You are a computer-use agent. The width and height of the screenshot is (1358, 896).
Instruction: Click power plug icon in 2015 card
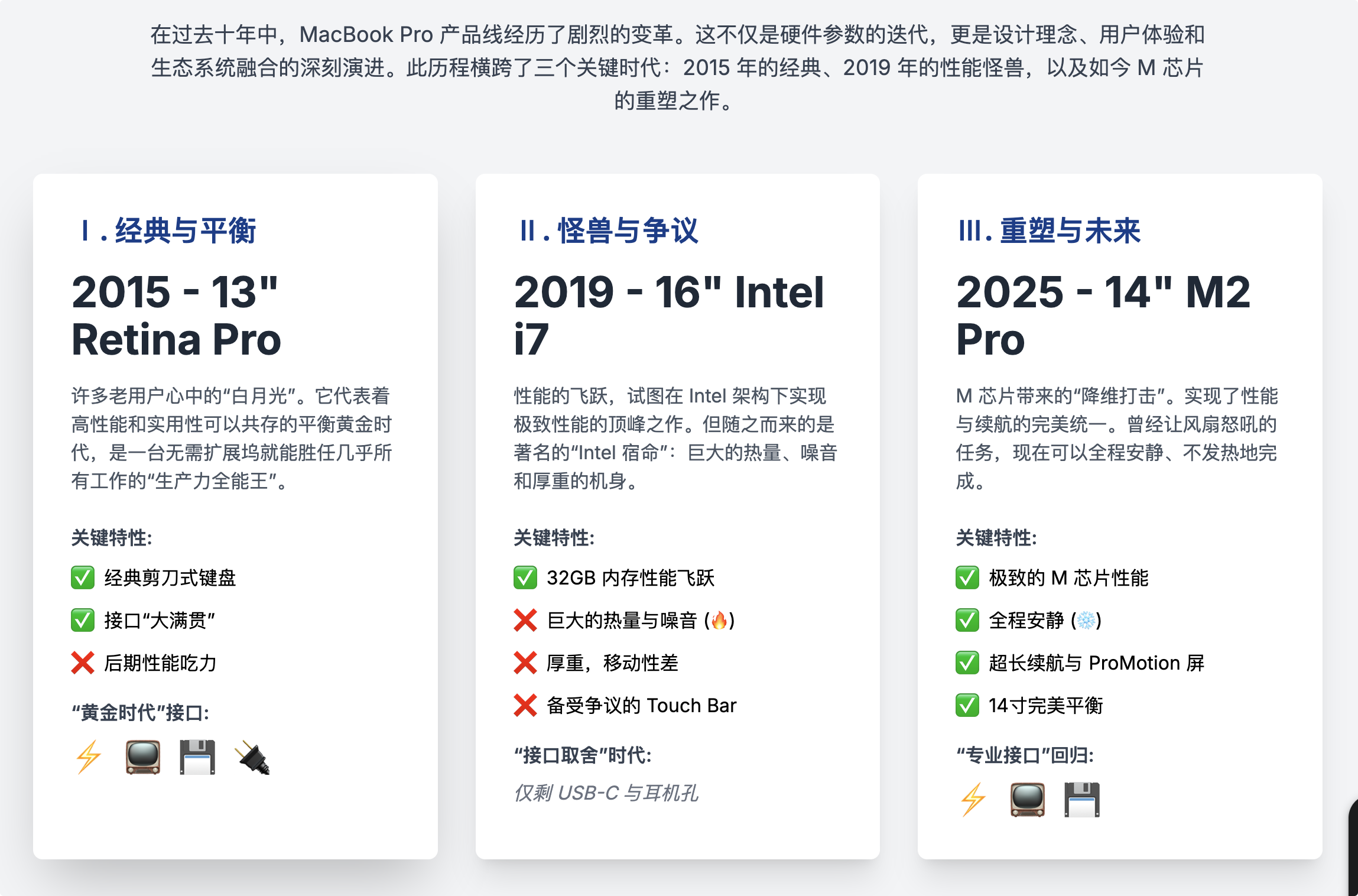[252, 757]
